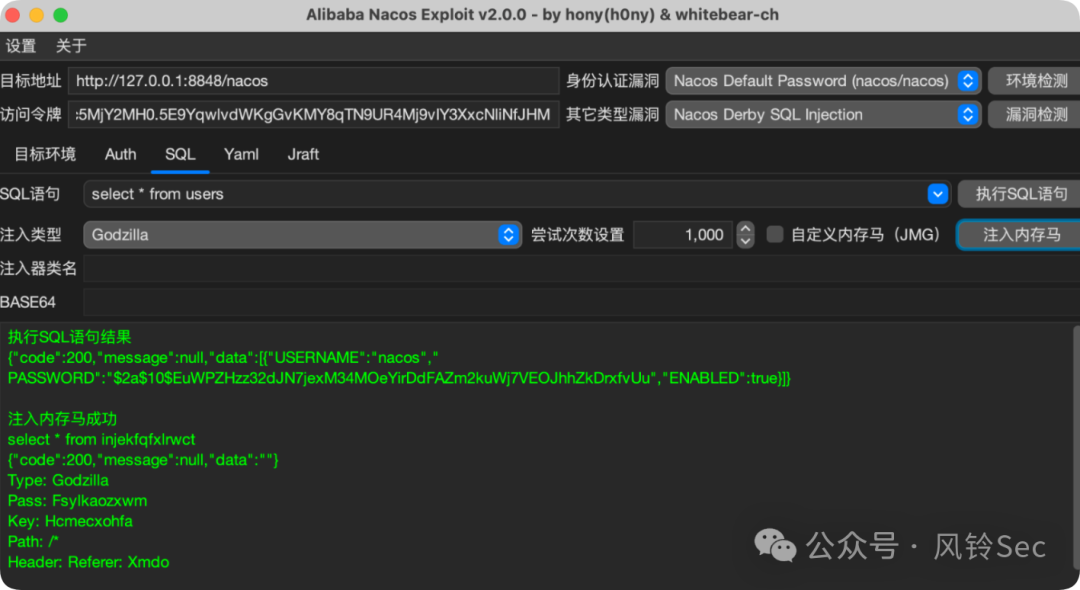Image resolution: width=1080 pixels, height=590 pixels.
Task: Click the 注入内存马成功 message
Action: (x=62, y=419)
